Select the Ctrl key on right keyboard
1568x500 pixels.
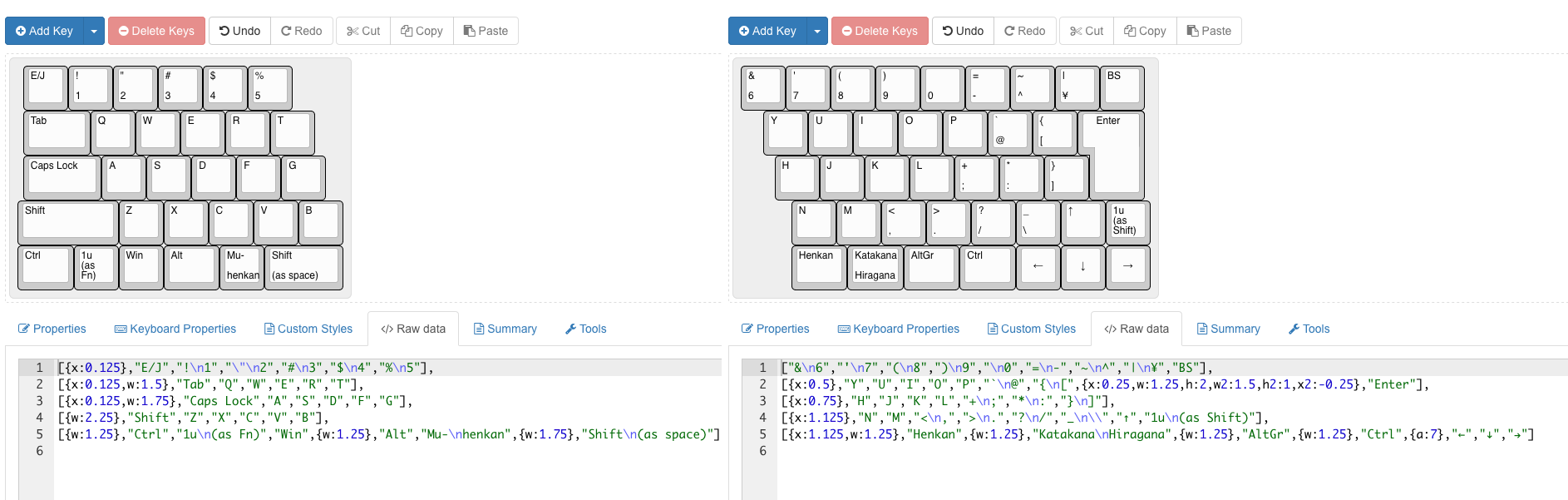988,267
